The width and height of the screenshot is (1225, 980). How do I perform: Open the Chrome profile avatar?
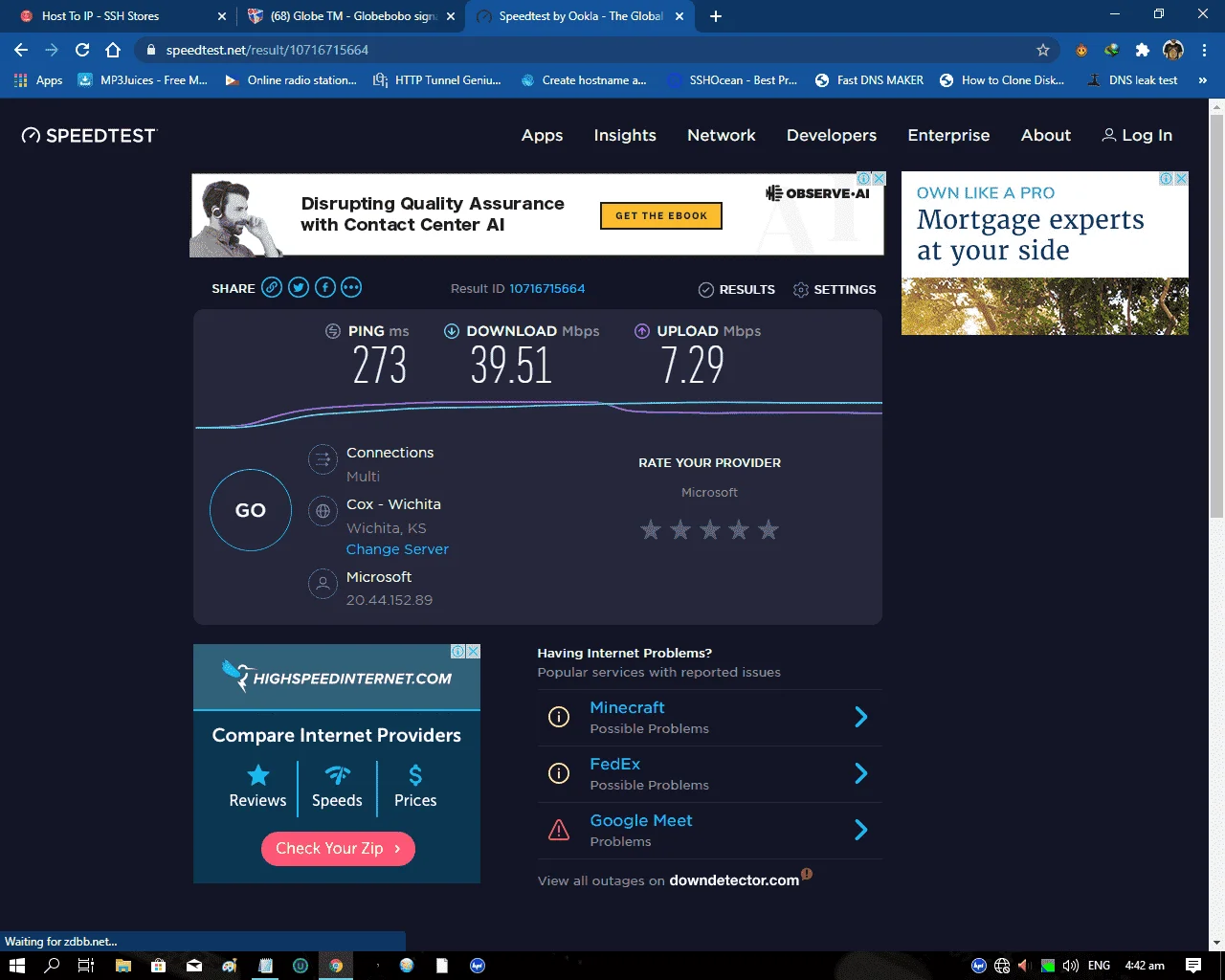[x=1173, y=50]
